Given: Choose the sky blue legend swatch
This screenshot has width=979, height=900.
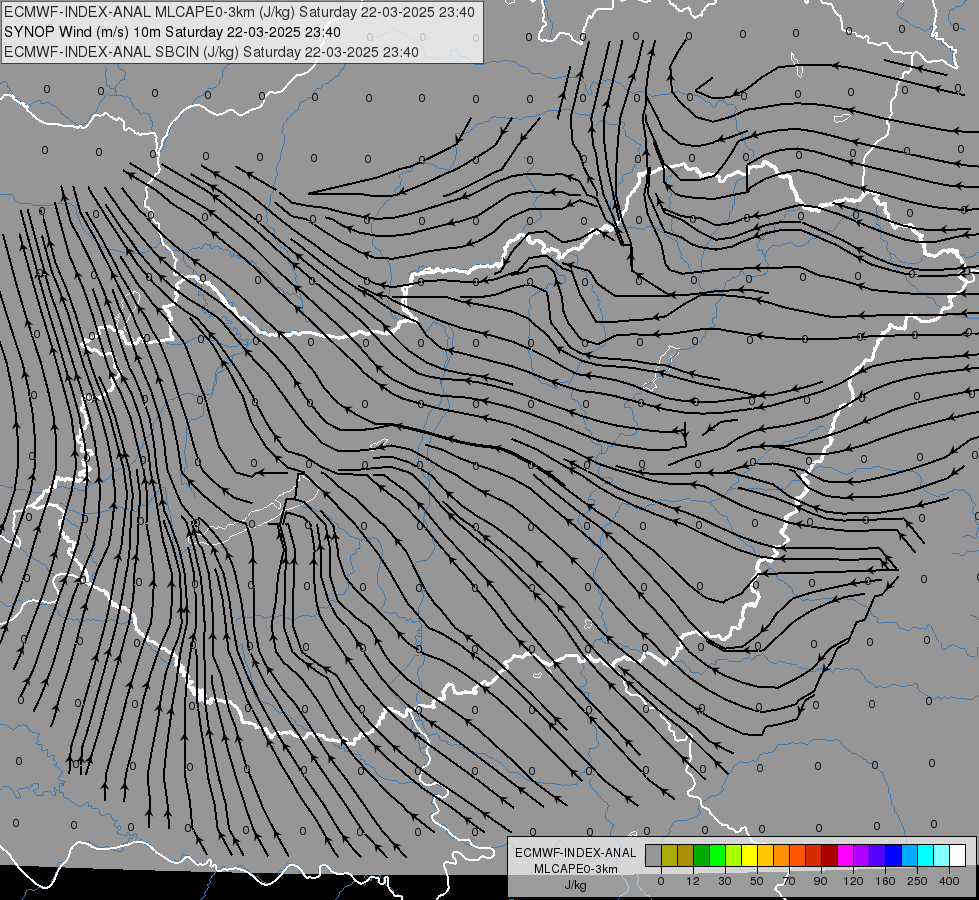Looking at the screenshot, I should tap(910, 855).
